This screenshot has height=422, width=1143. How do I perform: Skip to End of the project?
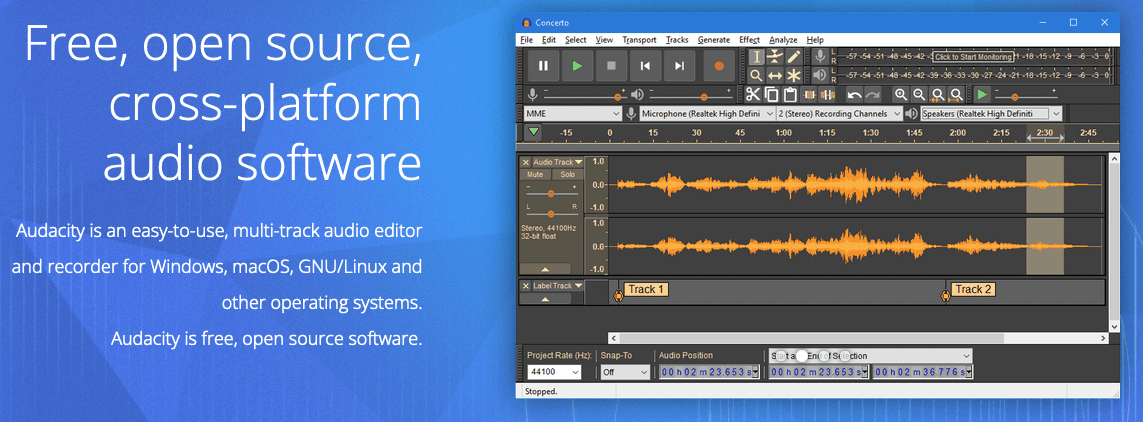pos(679,66)
